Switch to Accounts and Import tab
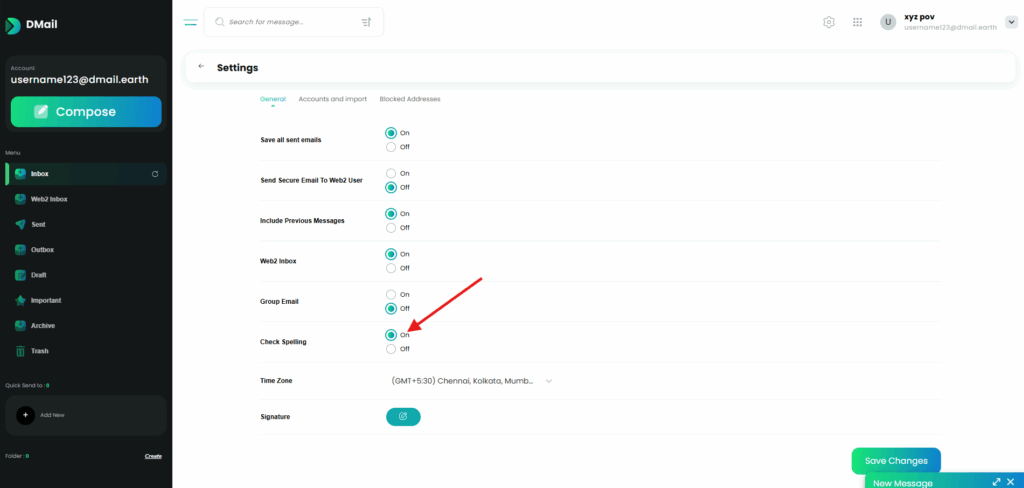The width and height of the screenshot is (1024, 488). [332, 99]
